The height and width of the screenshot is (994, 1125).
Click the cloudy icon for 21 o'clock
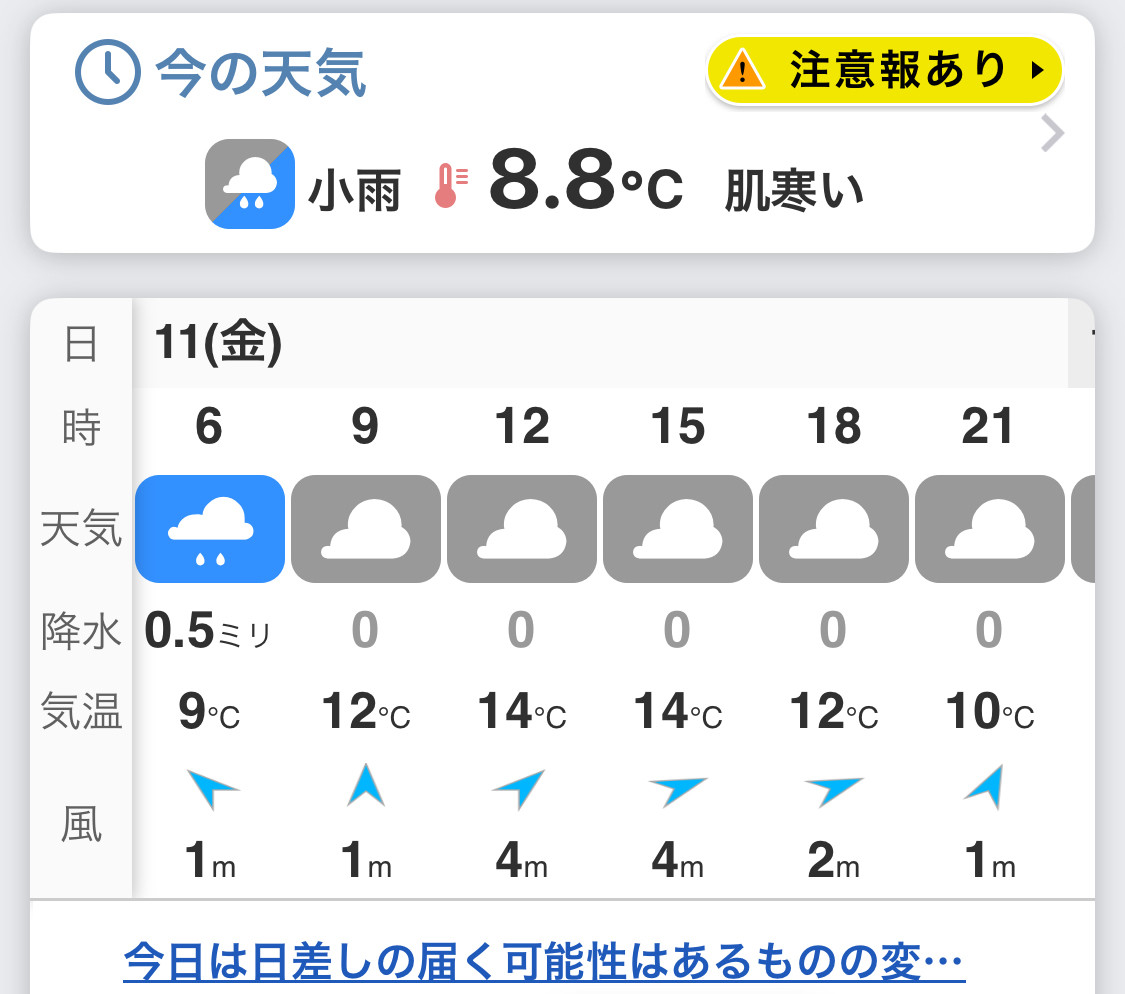[990, 529]
